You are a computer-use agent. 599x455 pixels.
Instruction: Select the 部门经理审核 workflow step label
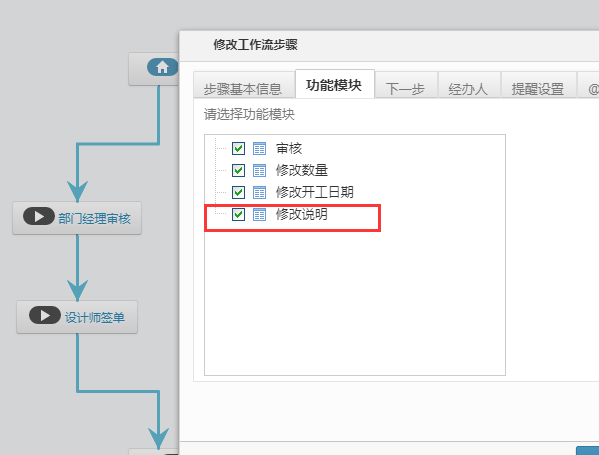(x=94, y=219)
